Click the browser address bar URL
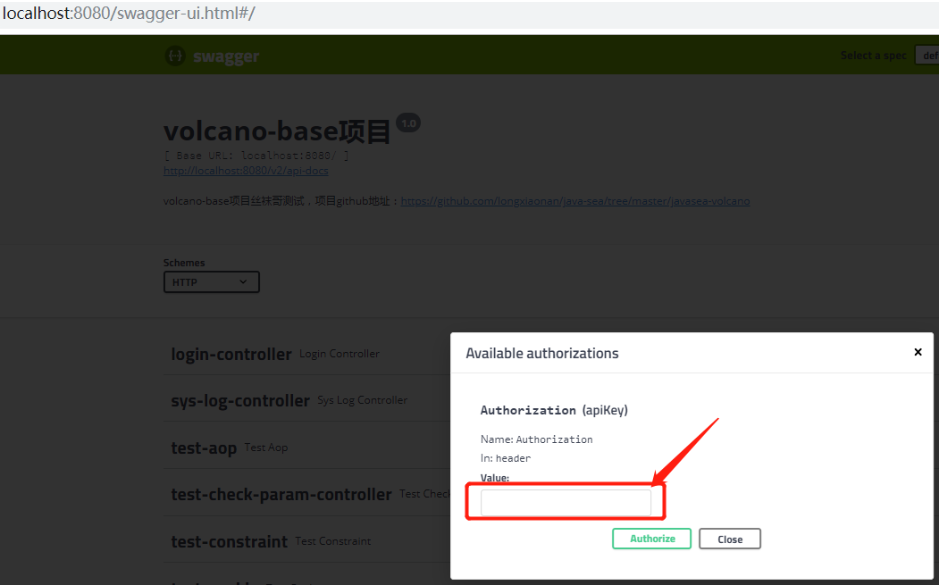 pyautogui.click(x=129, y=13)
